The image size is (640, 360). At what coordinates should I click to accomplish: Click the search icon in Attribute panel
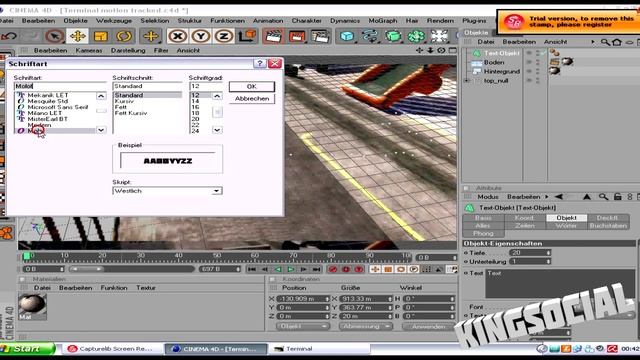[x=603, y=197]
